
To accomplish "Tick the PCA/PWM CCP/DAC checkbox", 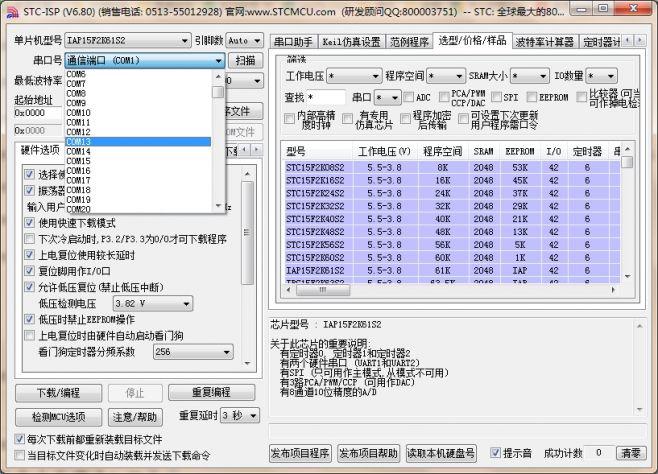I will (444, 97).
